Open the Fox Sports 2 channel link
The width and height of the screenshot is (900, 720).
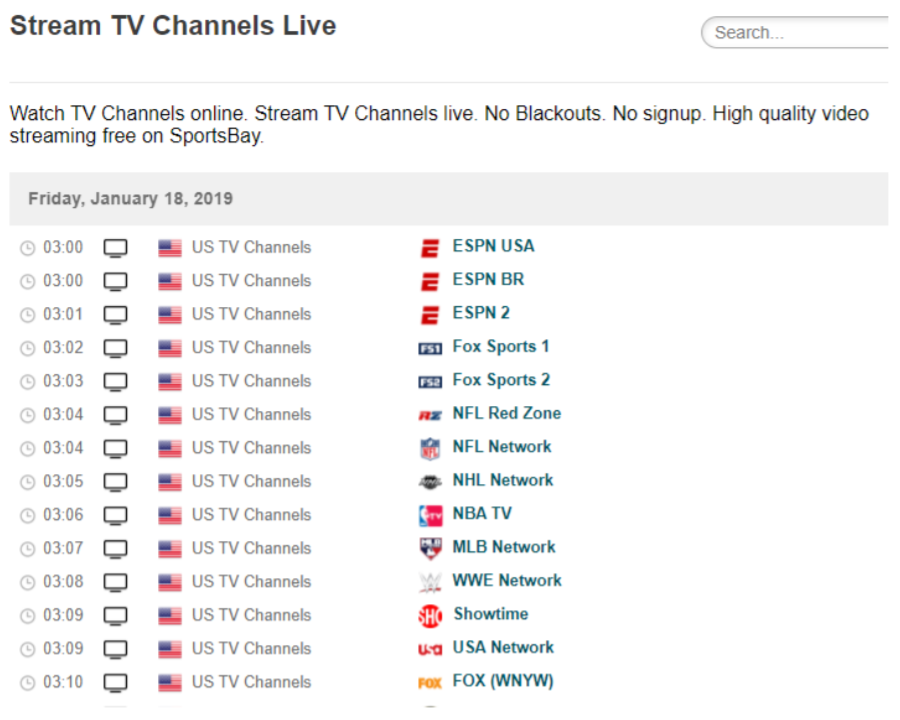coord(501,380)
